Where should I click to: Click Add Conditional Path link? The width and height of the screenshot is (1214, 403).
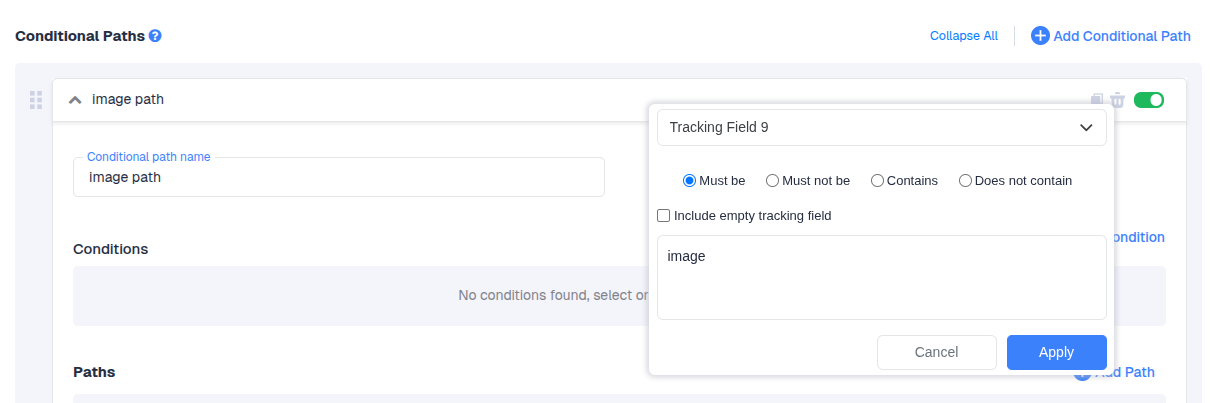pyautogui.click(x=1121, y=36)
